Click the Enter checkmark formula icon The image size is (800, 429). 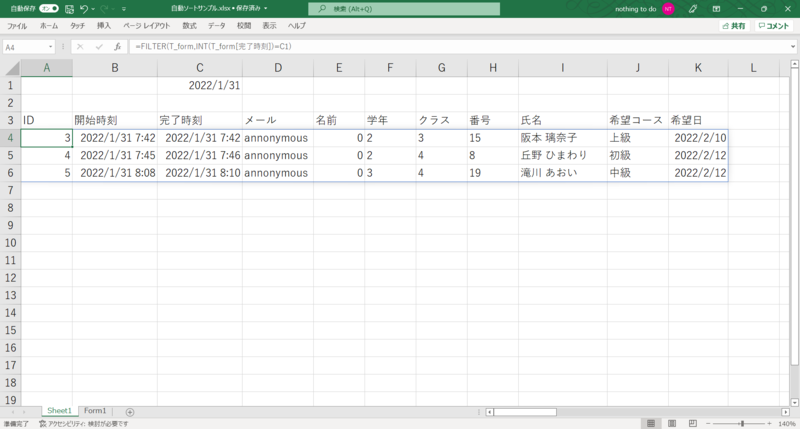point(99,47)
